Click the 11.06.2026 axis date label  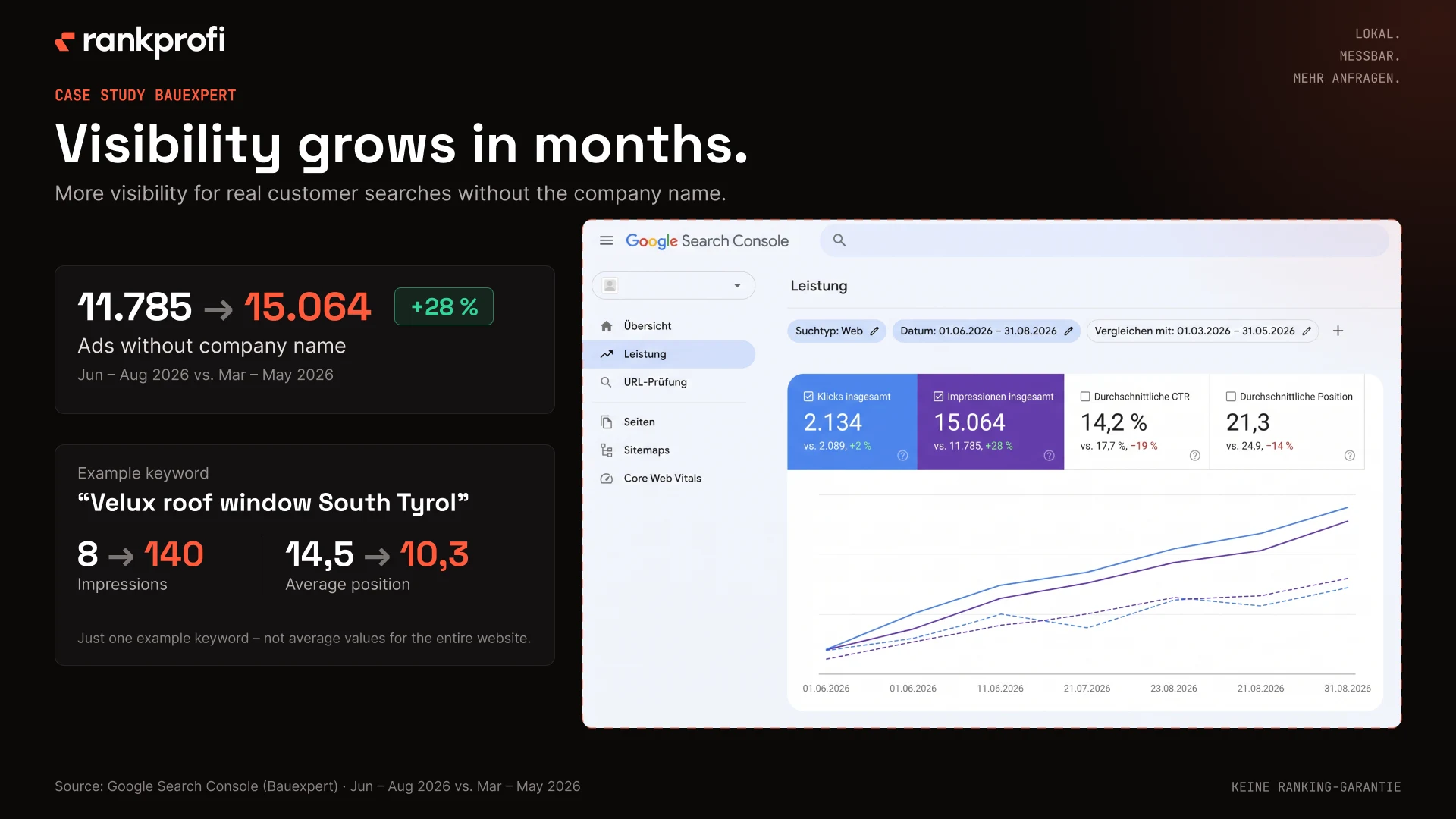pos(1000,689)
